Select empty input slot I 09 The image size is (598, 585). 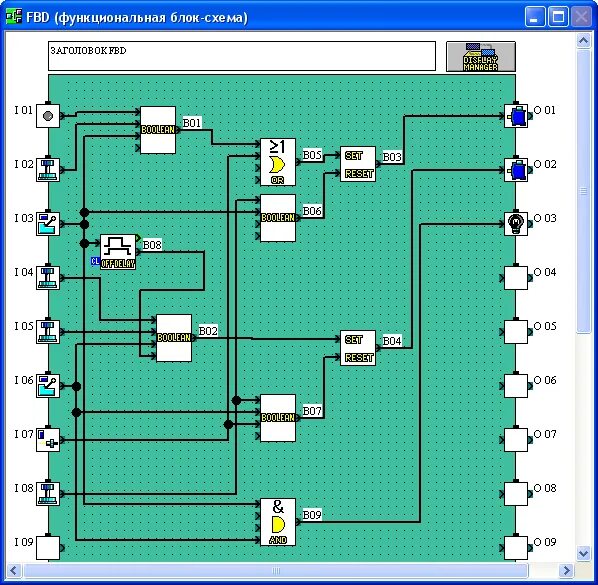tap(48, 548)
